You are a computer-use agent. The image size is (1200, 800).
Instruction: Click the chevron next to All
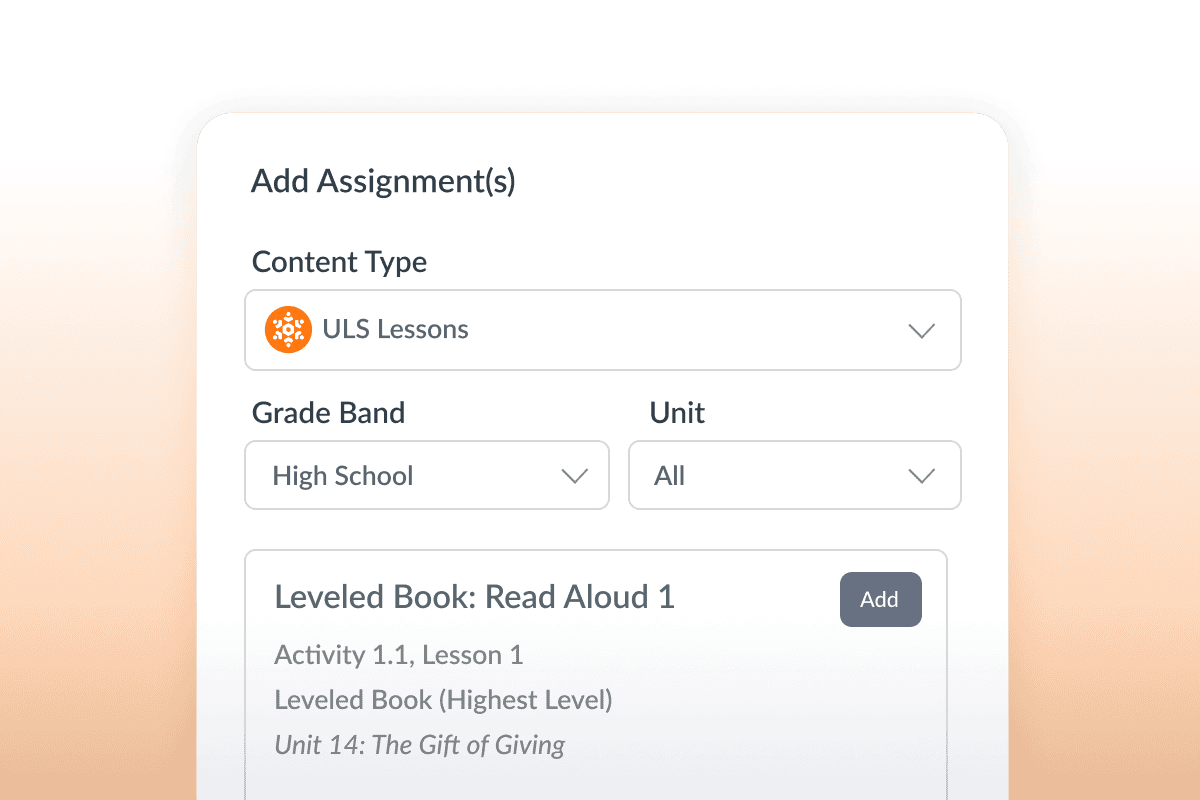coord(921,475)
